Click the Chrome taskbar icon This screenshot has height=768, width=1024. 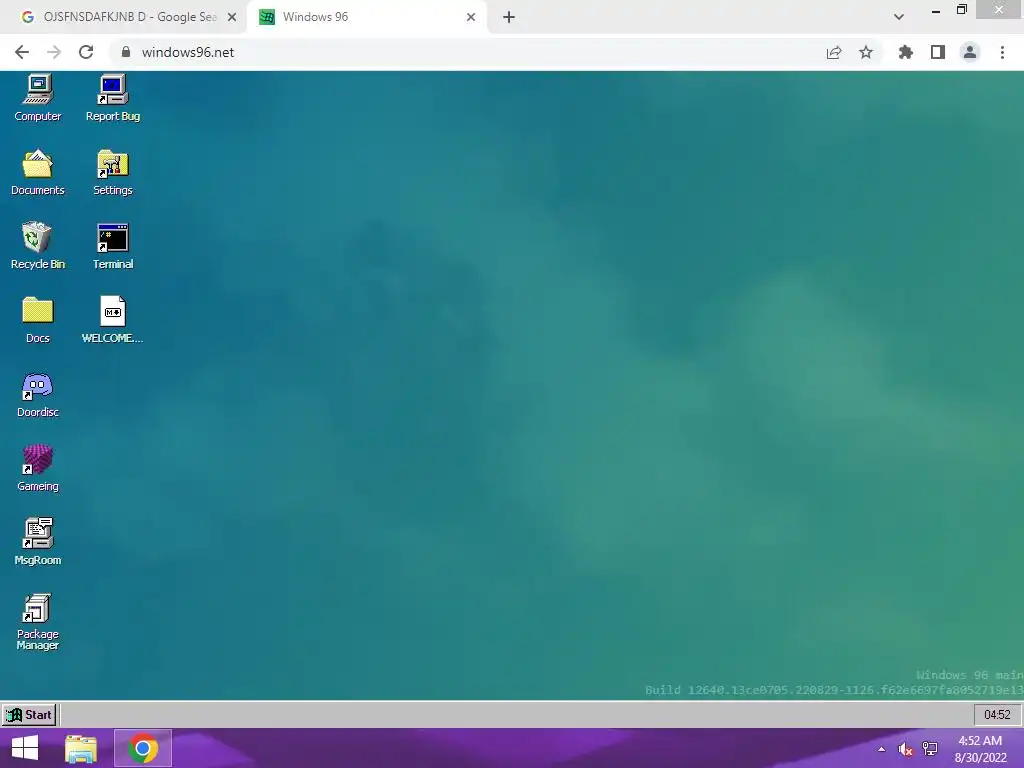tap(143, 748)
